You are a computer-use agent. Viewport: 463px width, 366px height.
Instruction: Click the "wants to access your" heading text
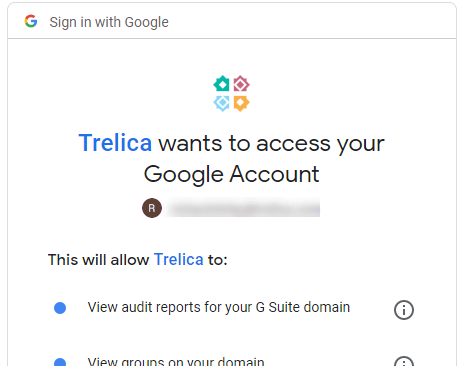point(271,144)
